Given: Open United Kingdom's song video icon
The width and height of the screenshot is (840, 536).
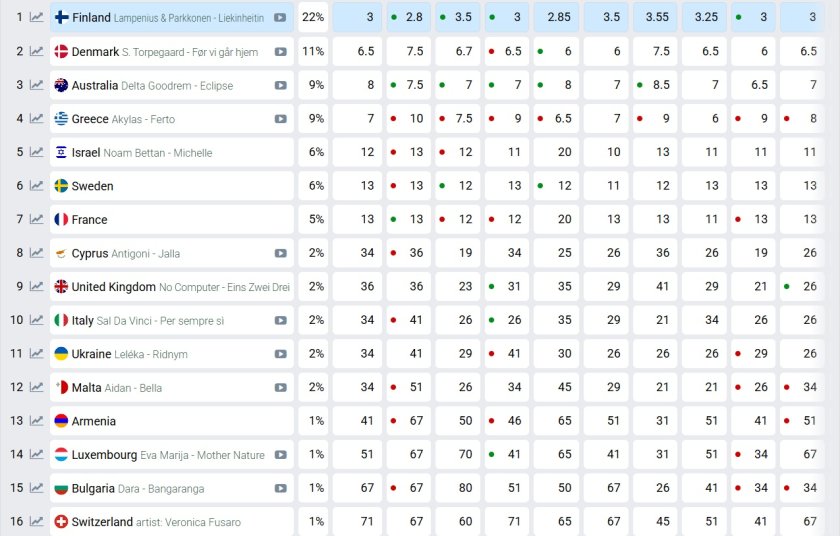Looking at the screenshot, I should click(x=281, y=287).
